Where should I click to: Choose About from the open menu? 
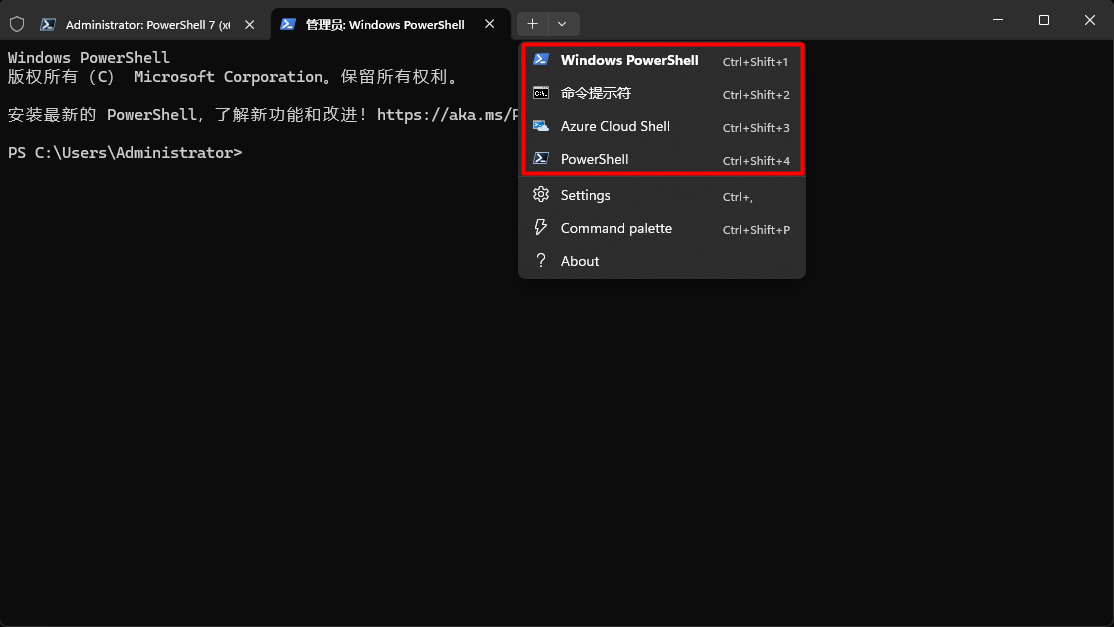580,260
